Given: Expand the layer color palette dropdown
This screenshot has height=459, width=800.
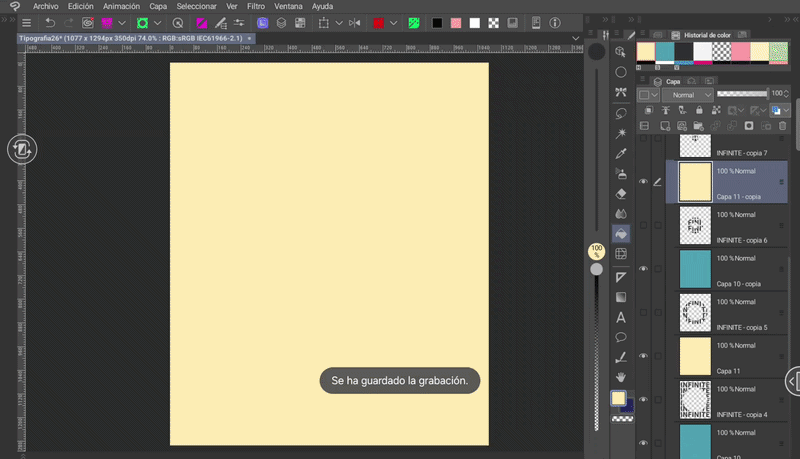Looking at the screenshot, I should tap(787, 110).
